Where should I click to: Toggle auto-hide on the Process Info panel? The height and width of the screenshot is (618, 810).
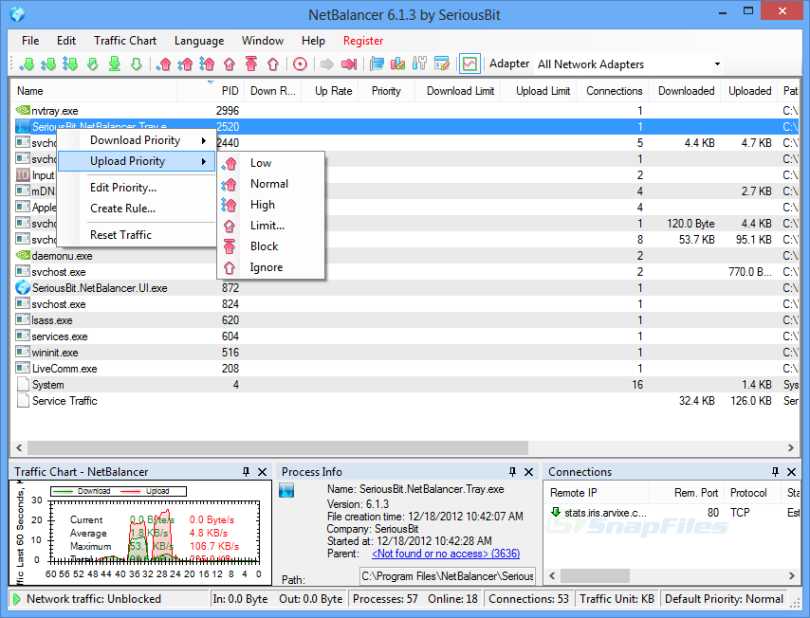[x=513, y=471]
